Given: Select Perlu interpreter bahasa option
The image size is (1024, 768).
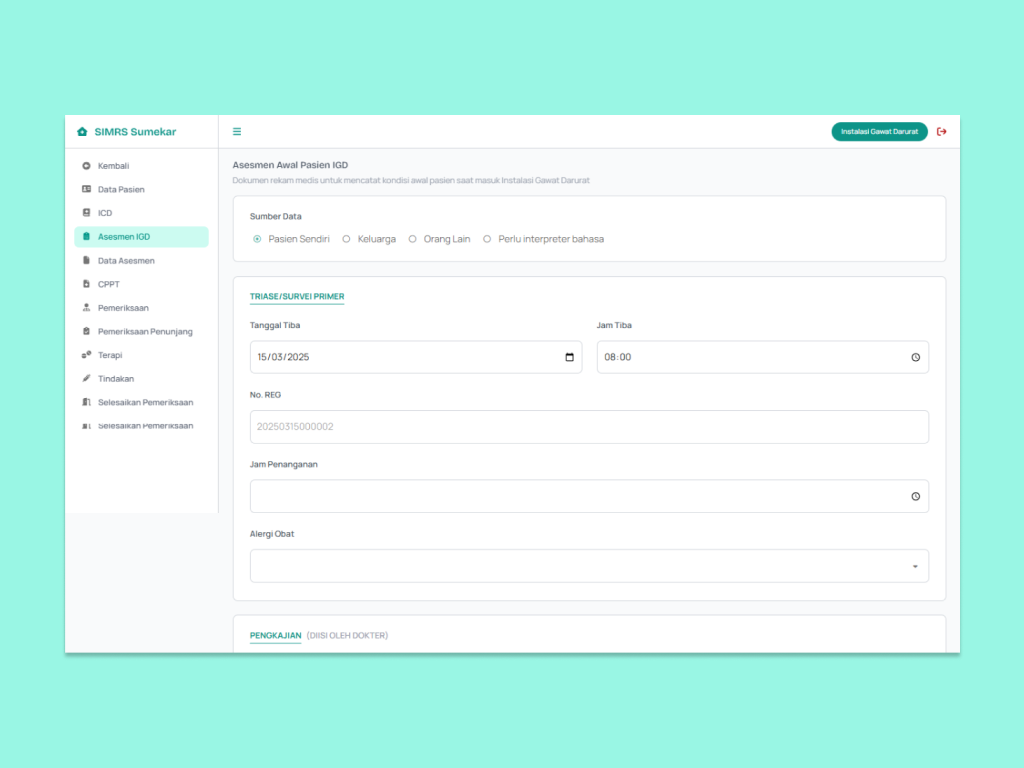Looking at the screenshot, I should pos(488,239).
